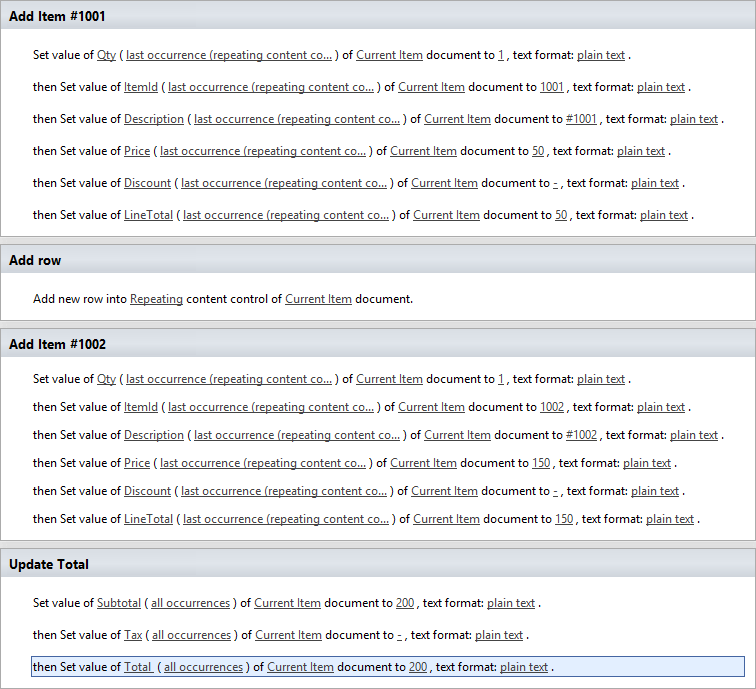This screenshot has height=689, width=756.
Task: Edit value 150 in Price action of #1002
Action: [541, 463]
